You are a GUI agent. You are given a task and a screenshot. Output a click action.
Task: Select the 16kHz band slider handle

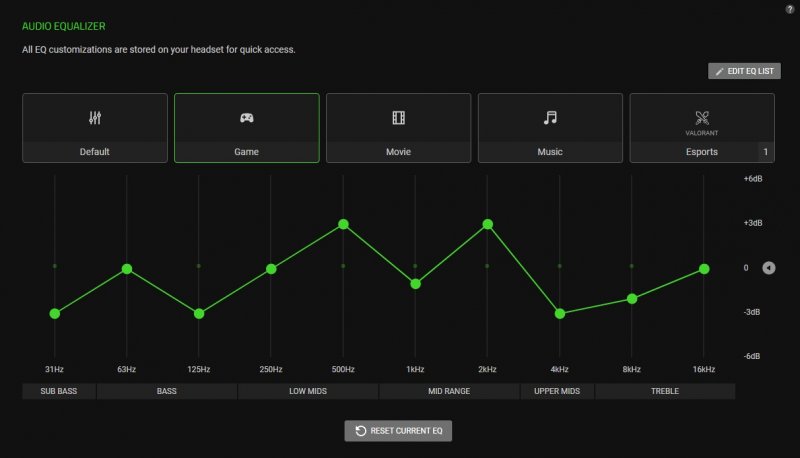(x=704, y=269)
